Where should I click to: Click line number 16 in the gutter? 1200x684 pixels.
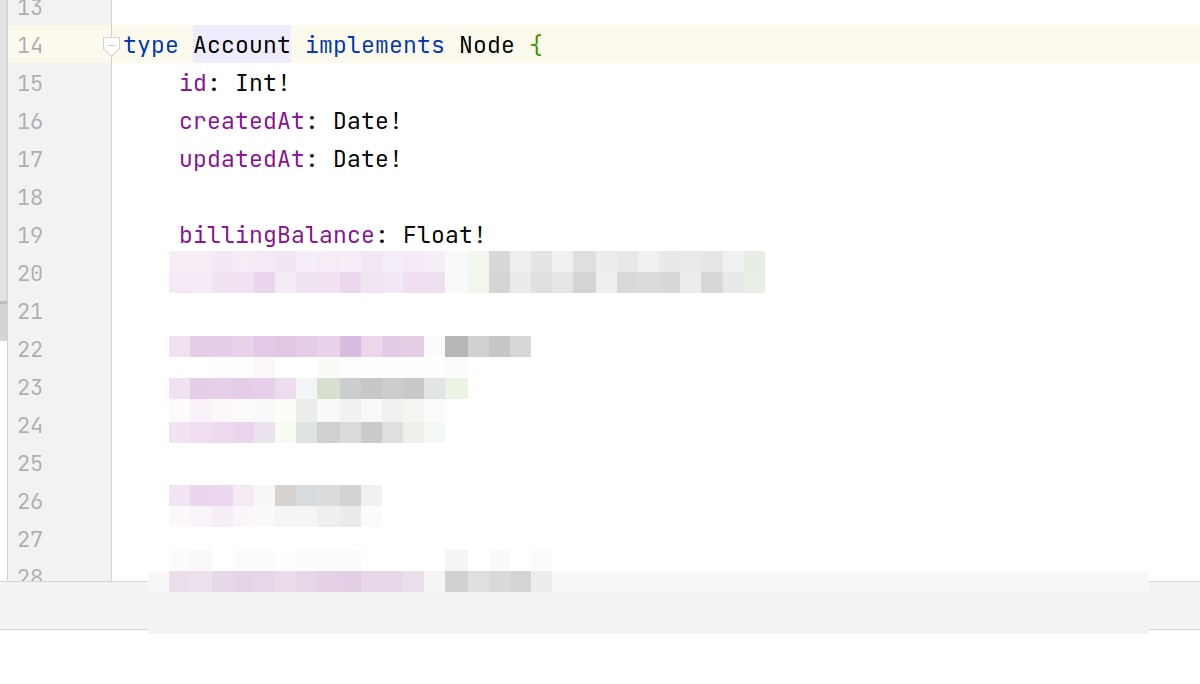(31, 121)
